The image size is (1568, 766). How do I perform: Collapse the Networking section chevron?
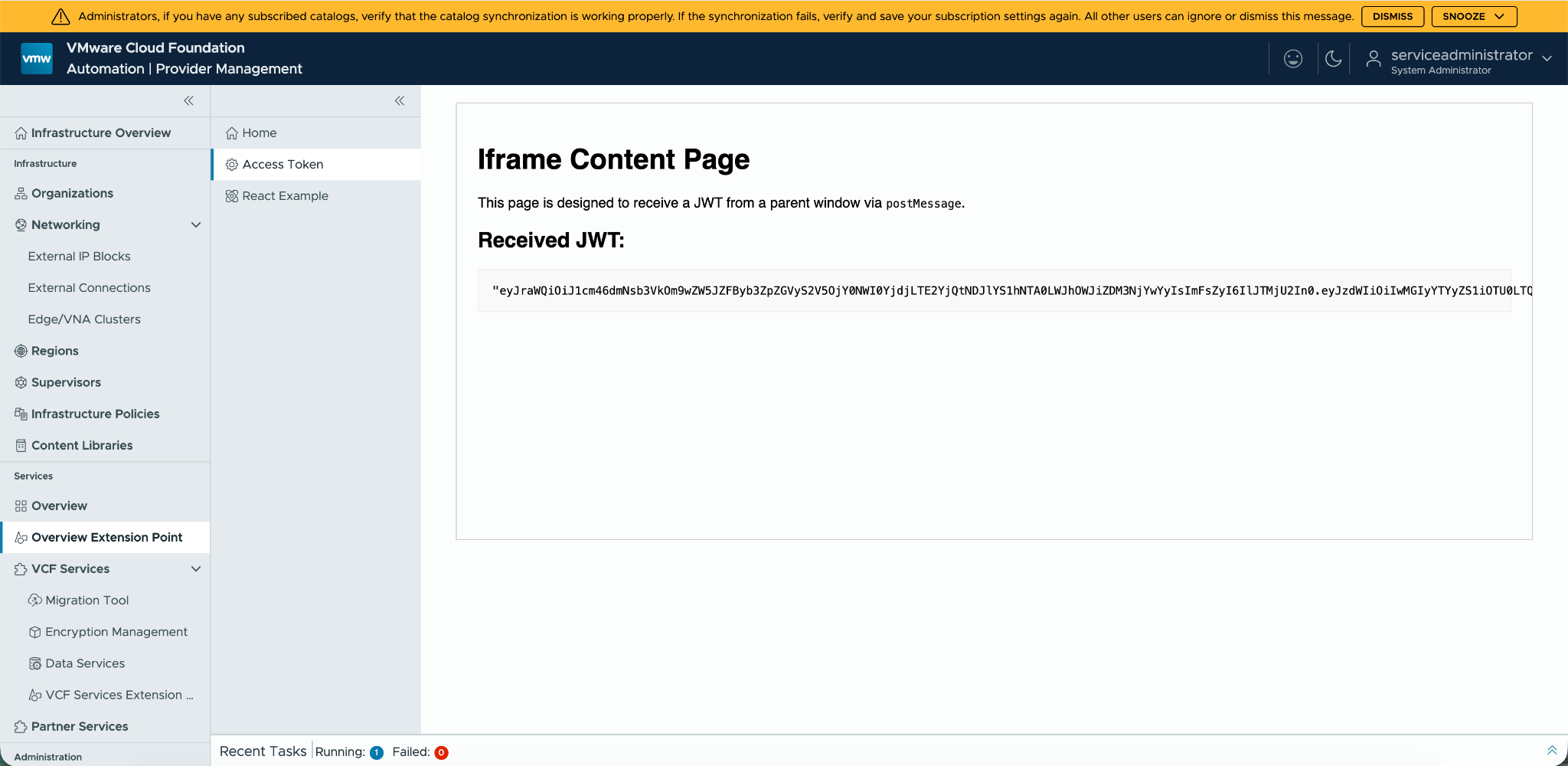[x=196, y=225]
